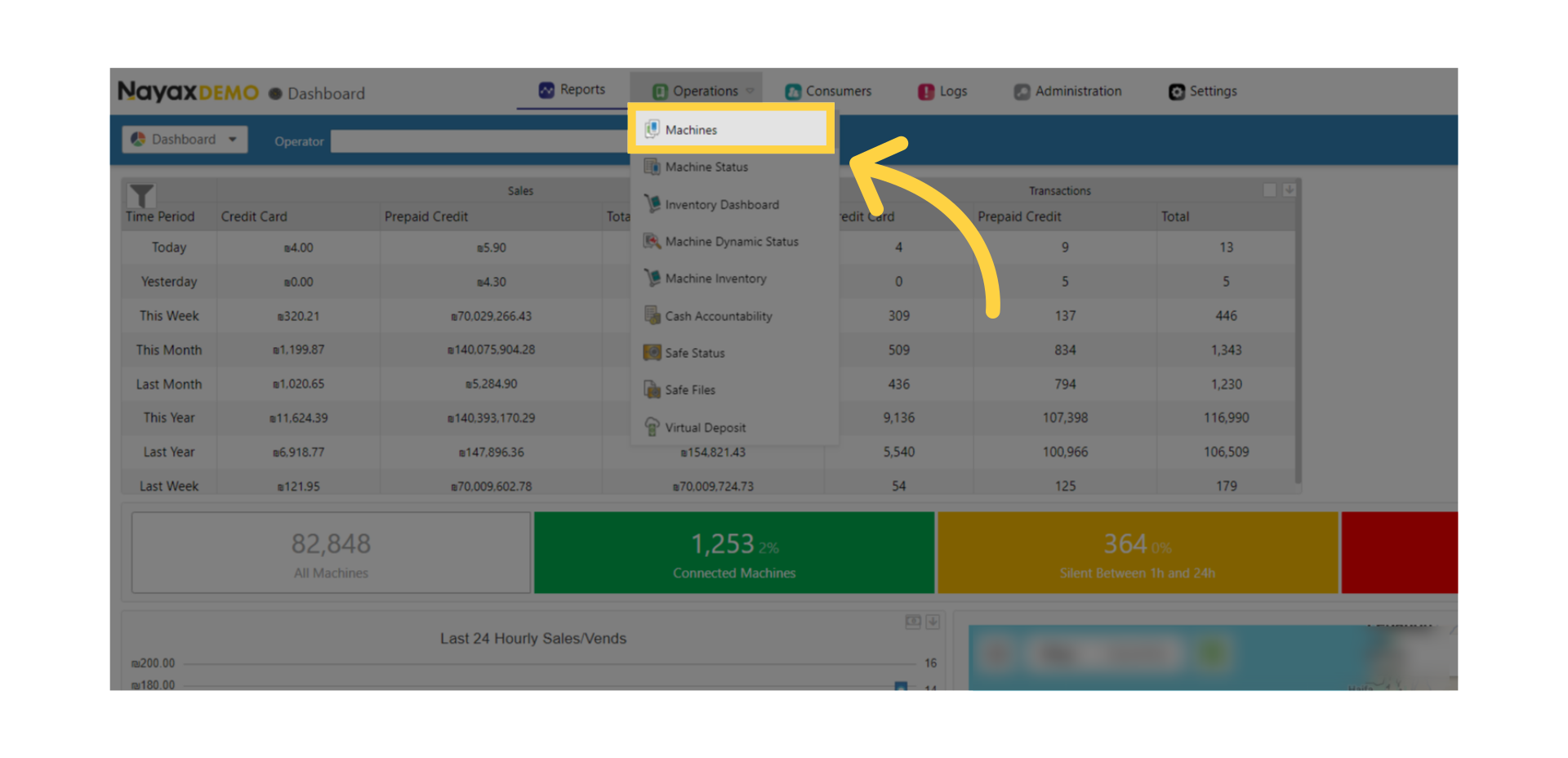The height and width of the screenshot is (758, 1568).
Task: Select the All Machines tile
Action: click(x=331, y=553)
